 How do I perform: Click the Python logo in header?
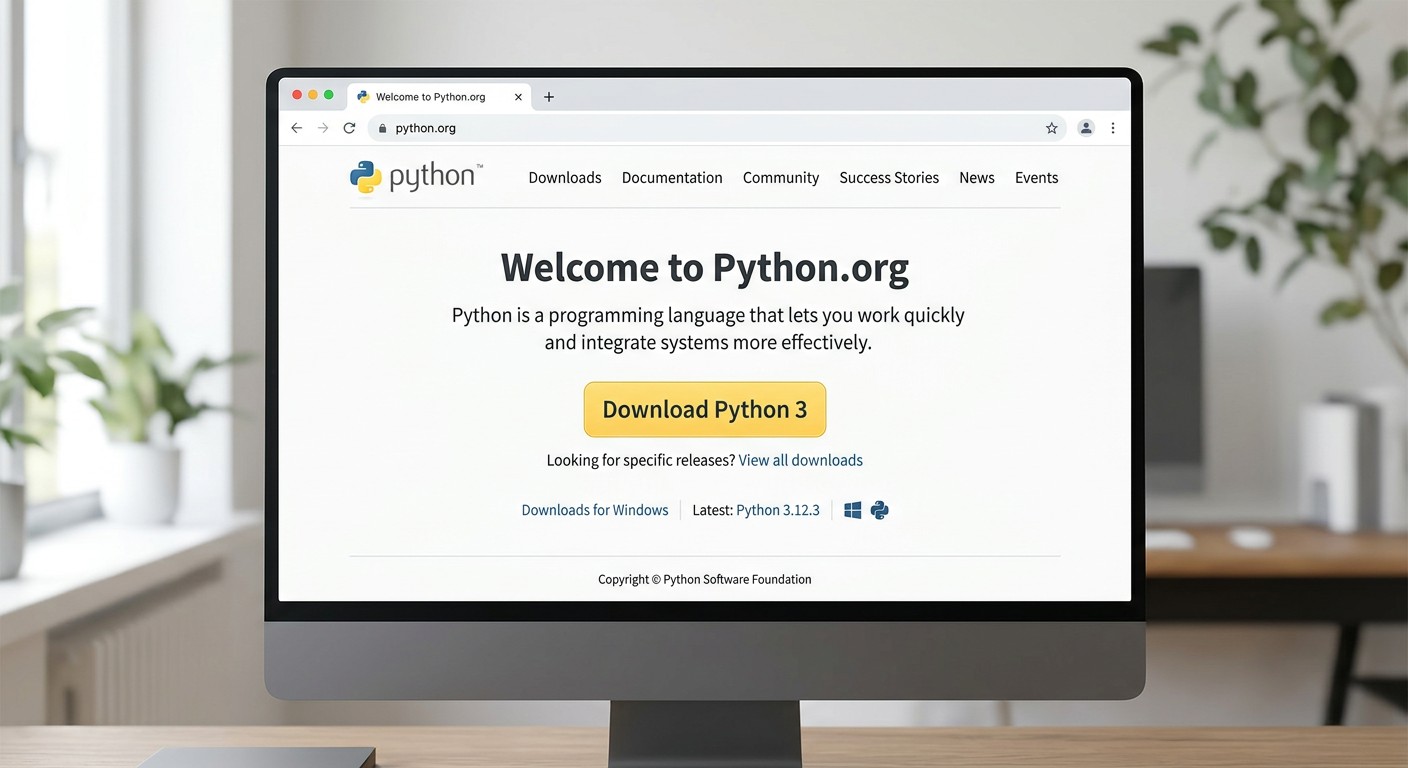[416, 177]
